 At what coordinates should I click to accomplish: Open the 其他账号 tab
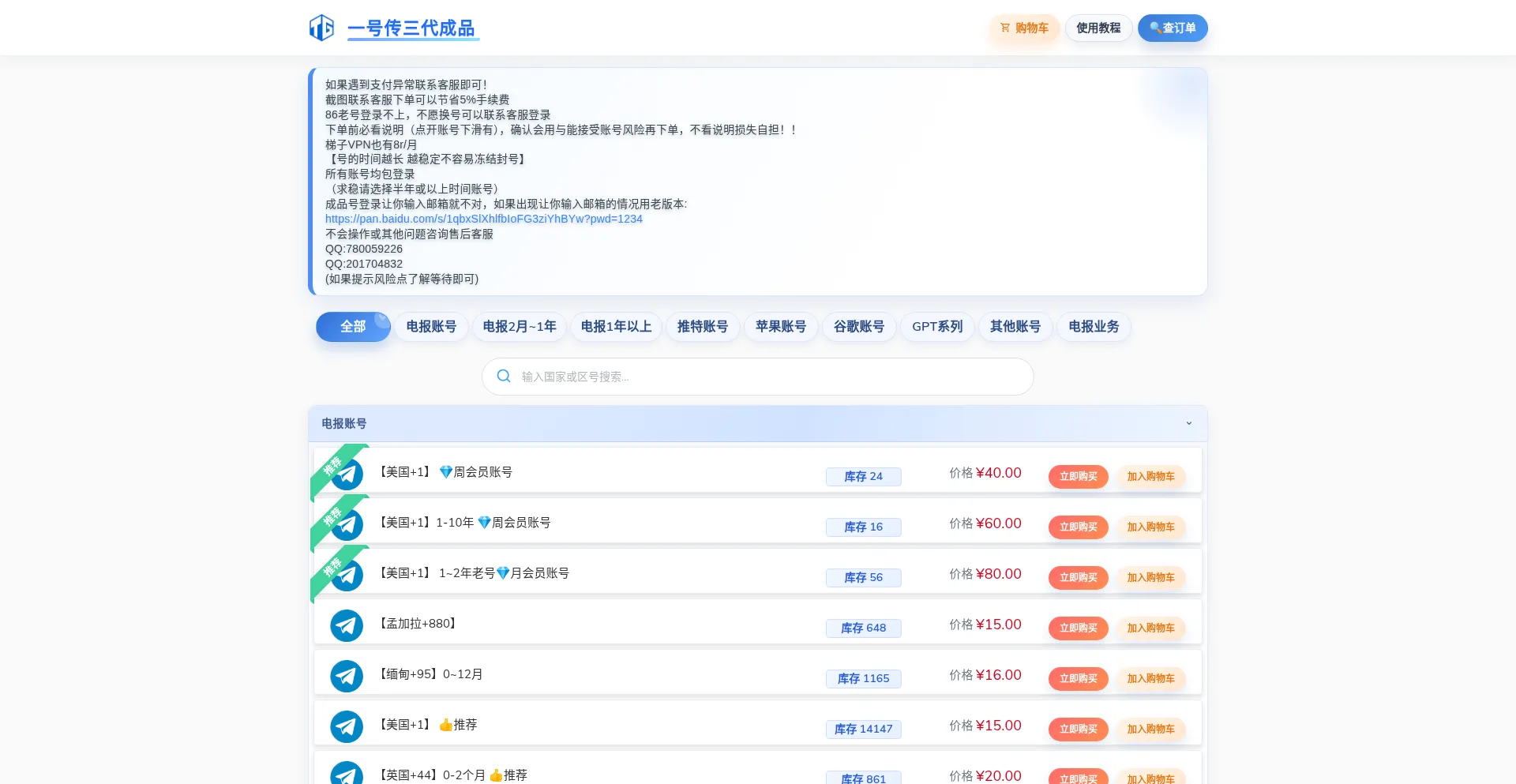pos(1015,327)
